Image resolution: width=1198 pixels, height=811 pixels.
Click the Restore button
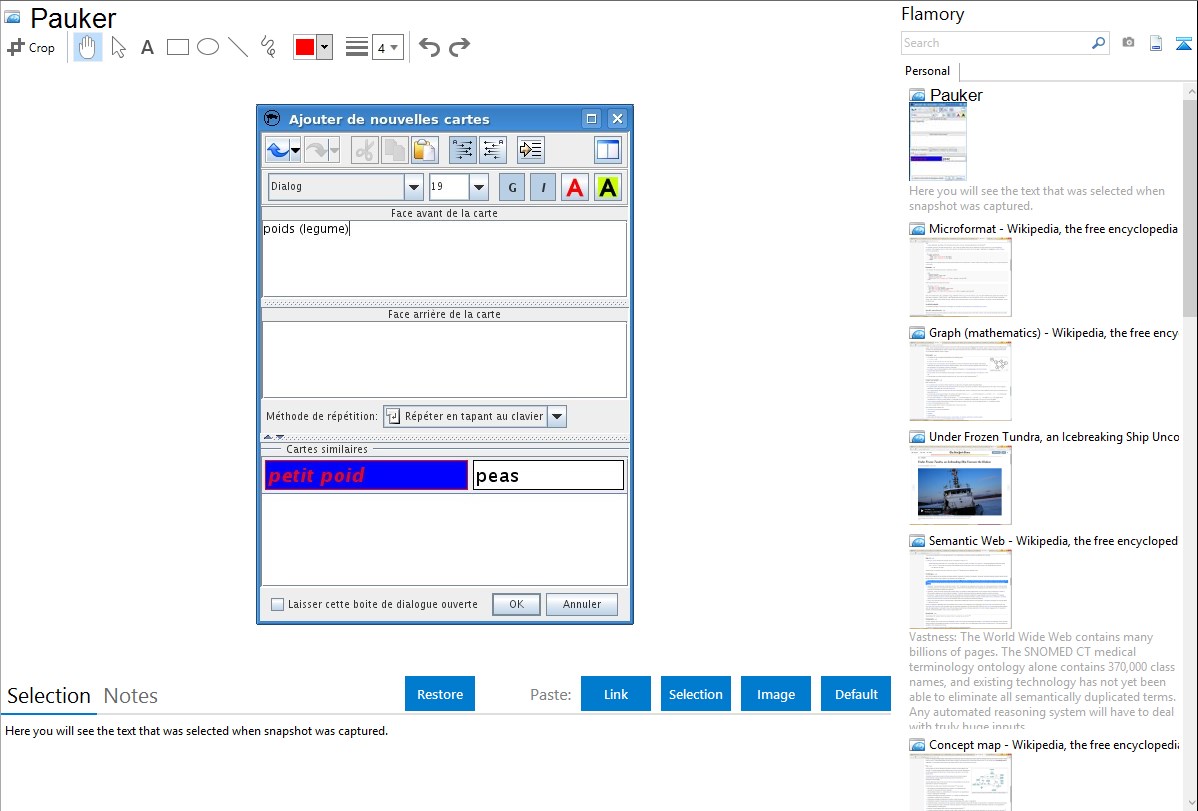click(x=440, y=694)
